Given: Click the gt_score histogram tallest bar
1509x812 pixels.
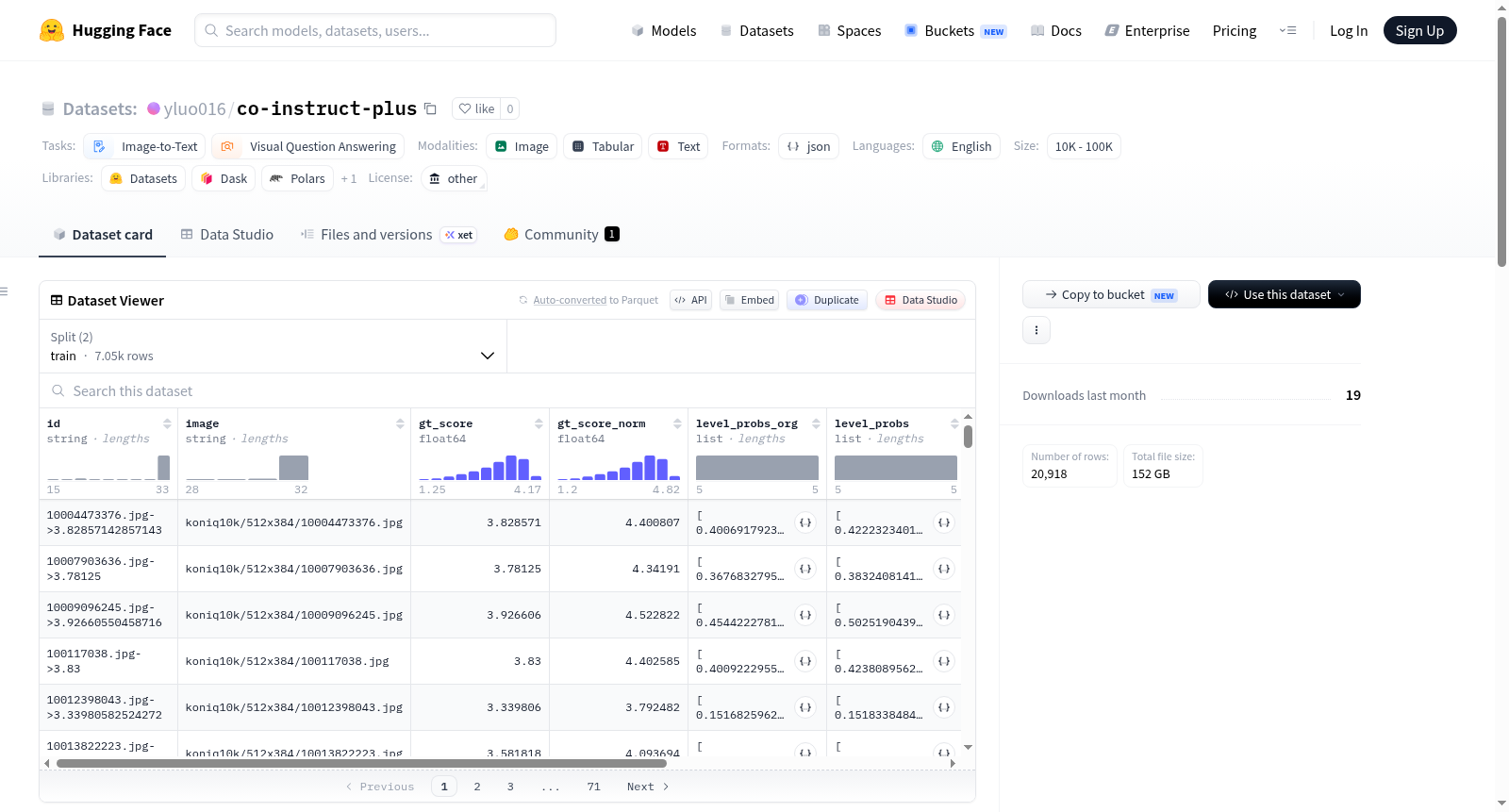Looking at the screenshot, I should pos(511,468).
